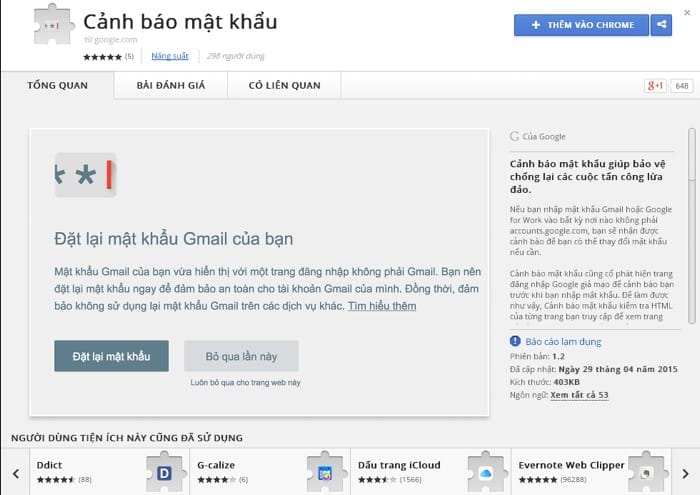The image size is (700, 495).
Task: Click the Google +1 button
Action: [x=656, y=86]
